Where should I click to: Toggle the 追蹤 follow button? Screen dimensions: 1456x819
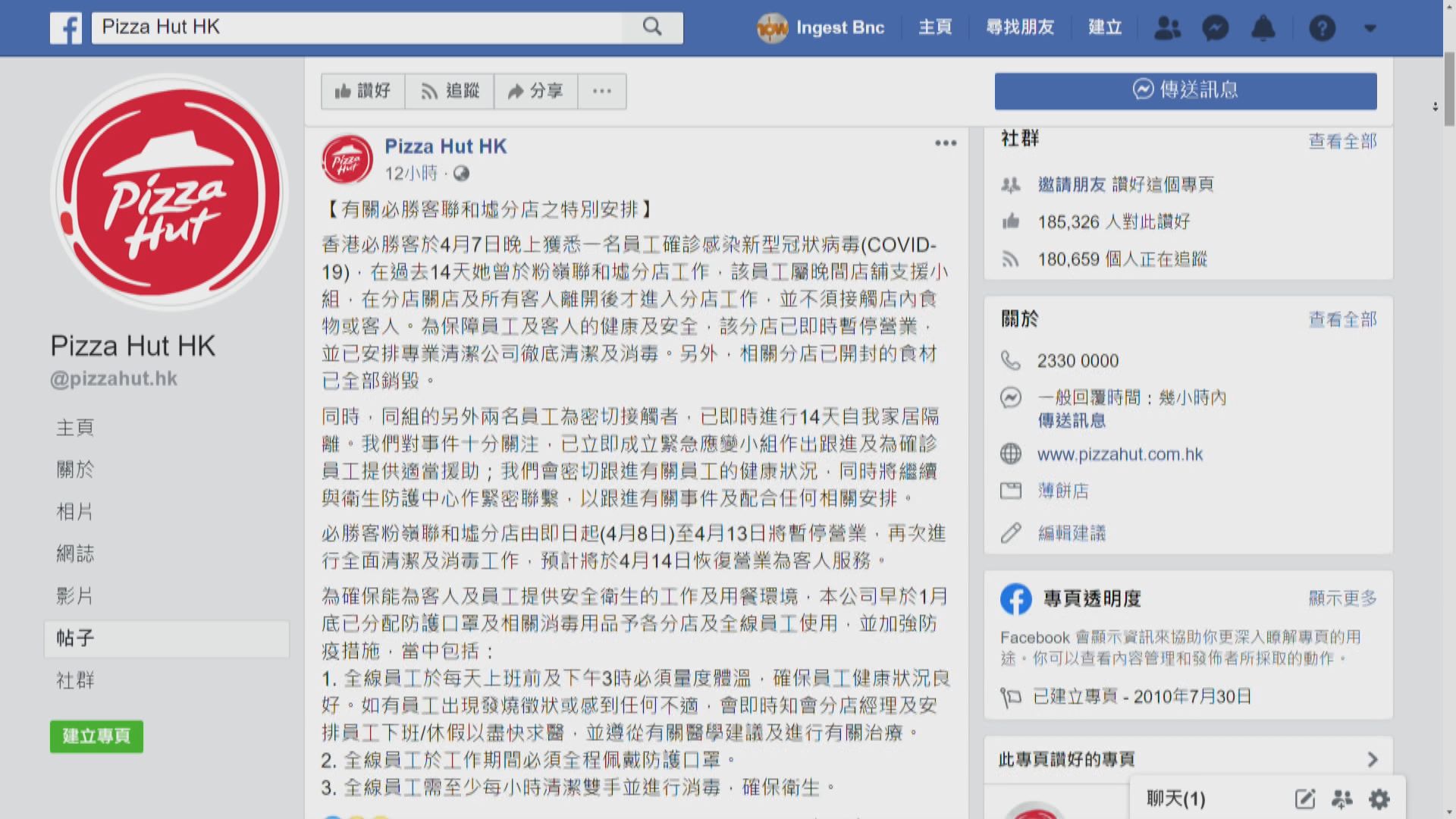tap(450, 91)
